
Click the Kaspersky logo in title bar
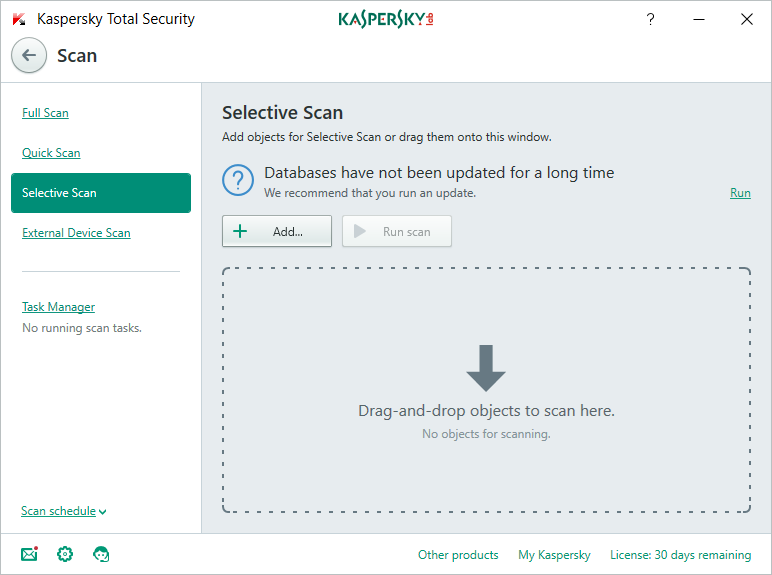tap(386, 19)
